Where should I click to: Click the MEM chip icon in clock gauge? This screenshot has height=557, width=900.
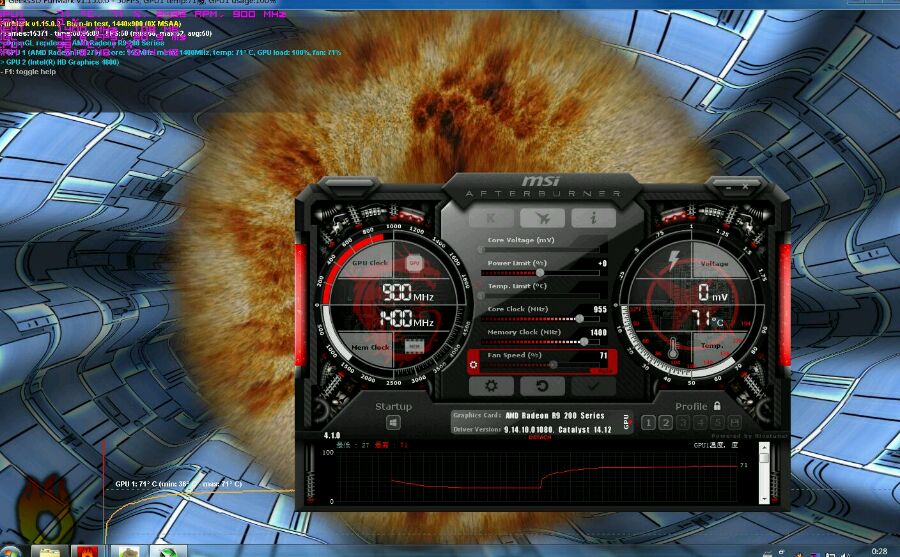pos(414,346)
